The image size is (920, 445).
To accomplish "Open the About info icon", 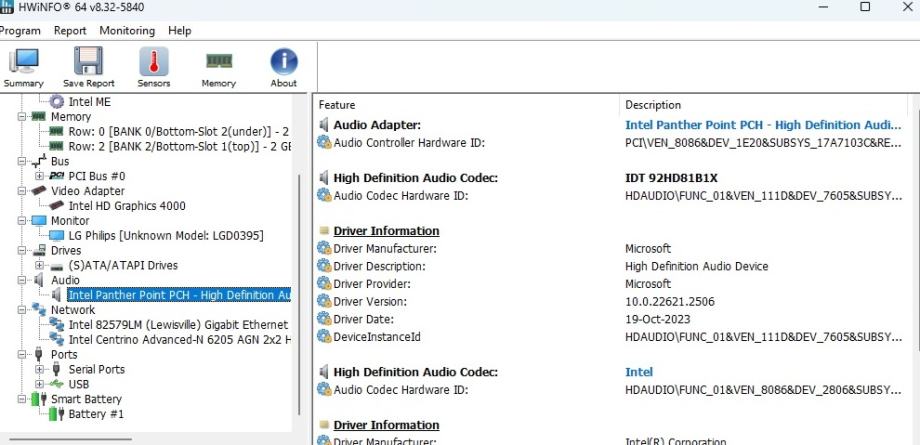I will click(284, 67).
